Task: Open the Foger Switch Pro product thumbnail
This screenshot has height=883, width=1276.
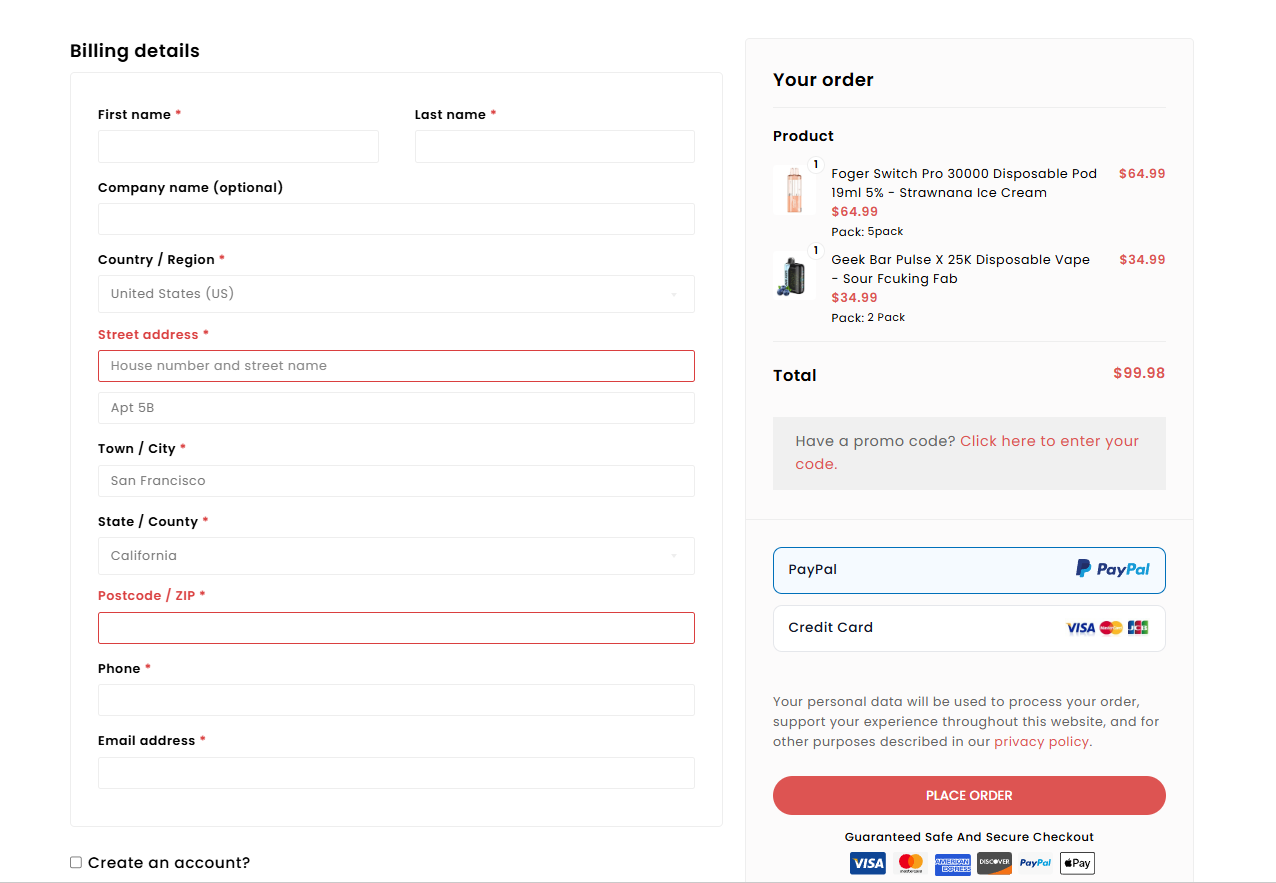Action: pos(794,190)
